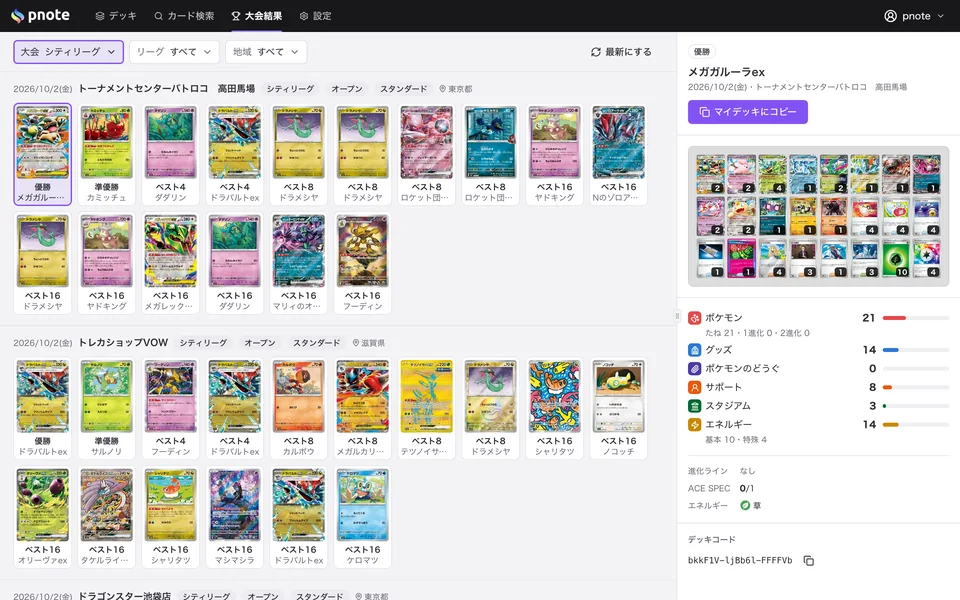Screen dimensions: 960x600
Task: Click the deck code bkkF1V-ljBb6l-FFFFVb text
Action: [740, 560]
